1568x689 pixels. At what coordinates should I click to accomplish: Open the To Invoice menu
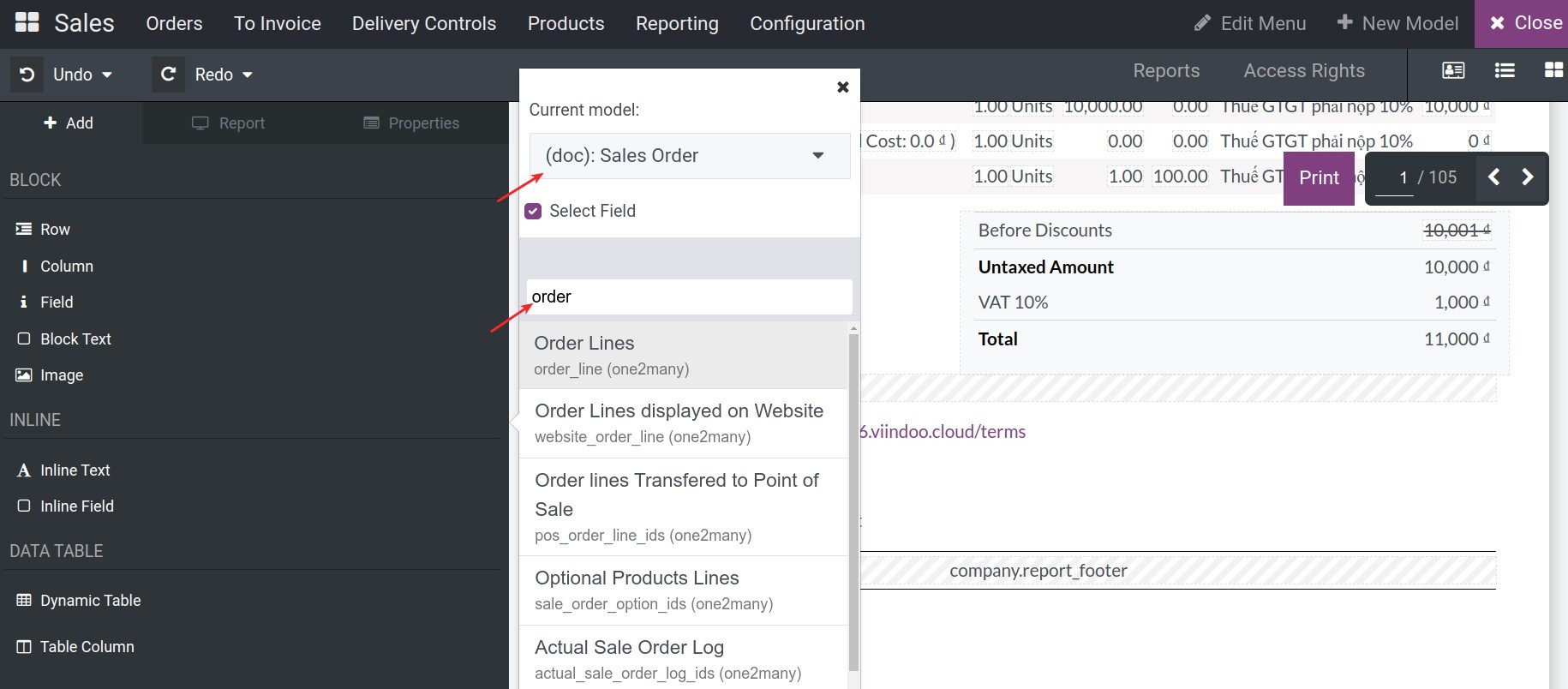[x=278, y=23]
